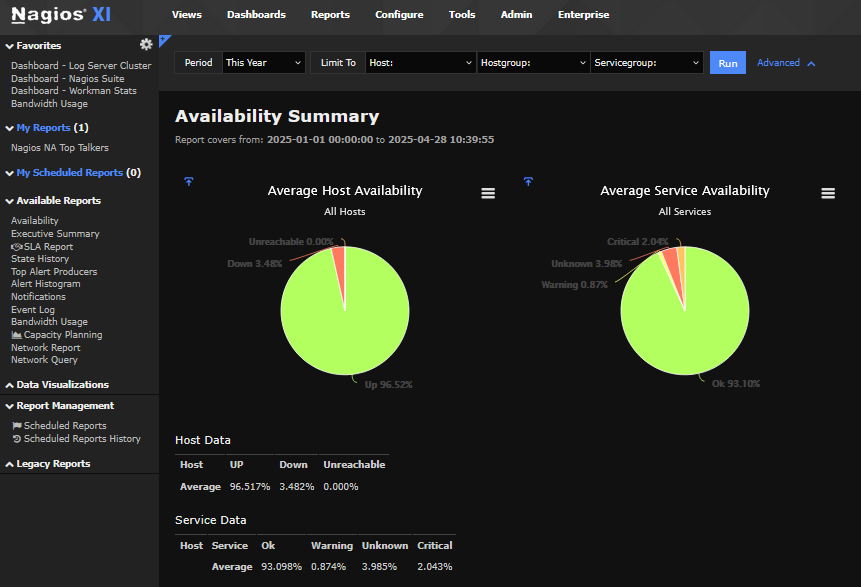Image resolution: width=861 pixels, height=587 pixels.
Task: Open the Hostgroup filter dropdown
Action: (533, 63)
